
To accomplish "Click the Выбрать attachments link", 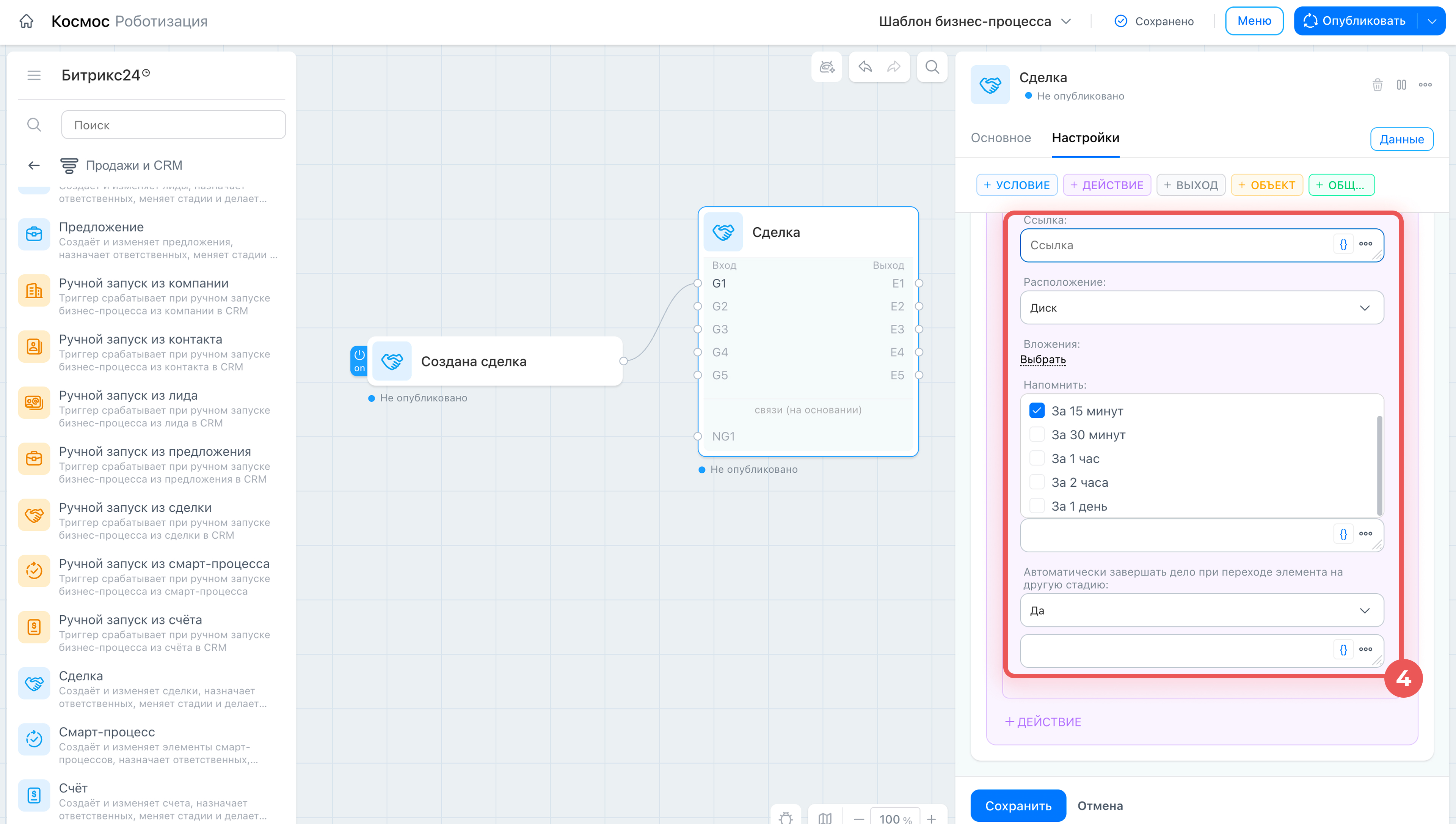I will (x=1043, y=359).
